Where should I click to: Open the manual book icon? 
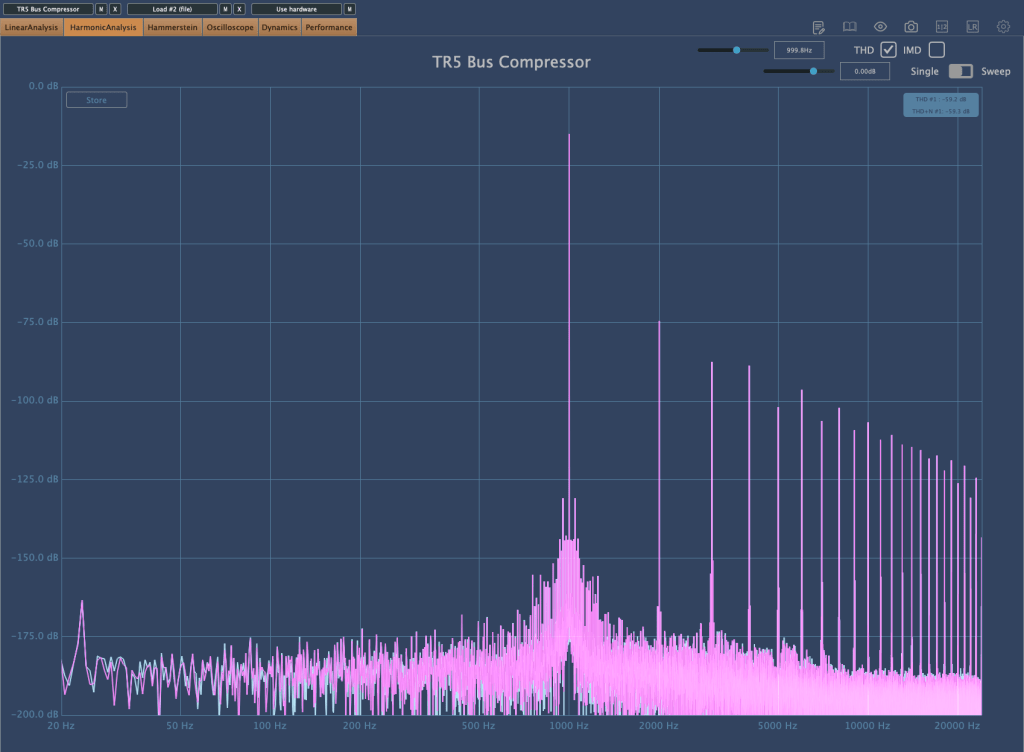(849, 27)
